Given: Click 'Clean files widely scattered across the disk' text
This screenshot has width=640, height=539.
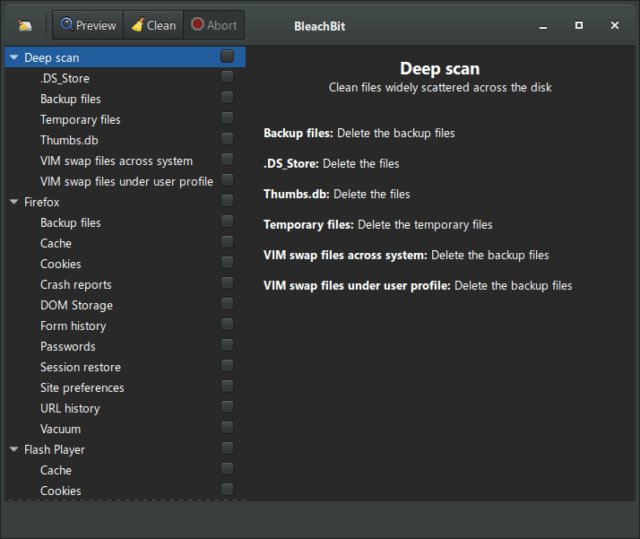Looking at the screenshot, I should 440,87.
